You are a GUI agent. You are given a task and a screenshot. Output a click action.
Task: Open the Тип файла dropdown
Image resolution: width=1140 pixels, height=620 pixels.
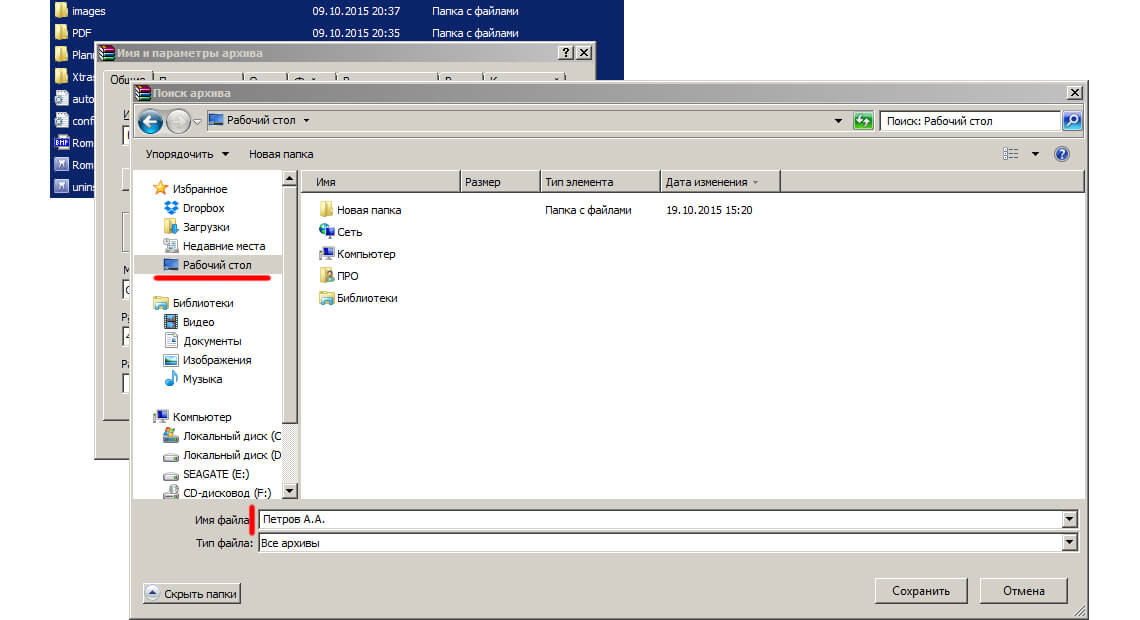tap(1069, 543)
